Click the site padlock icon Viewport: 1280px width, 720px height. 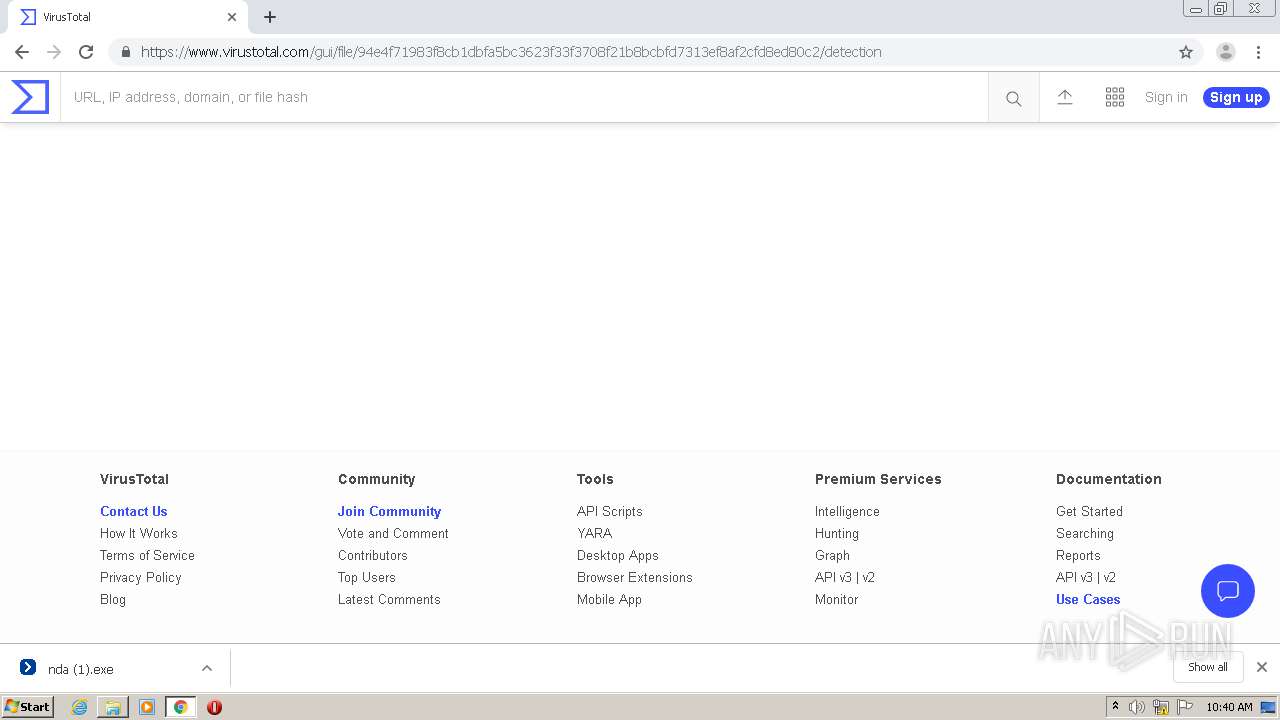tap(126, 52)
